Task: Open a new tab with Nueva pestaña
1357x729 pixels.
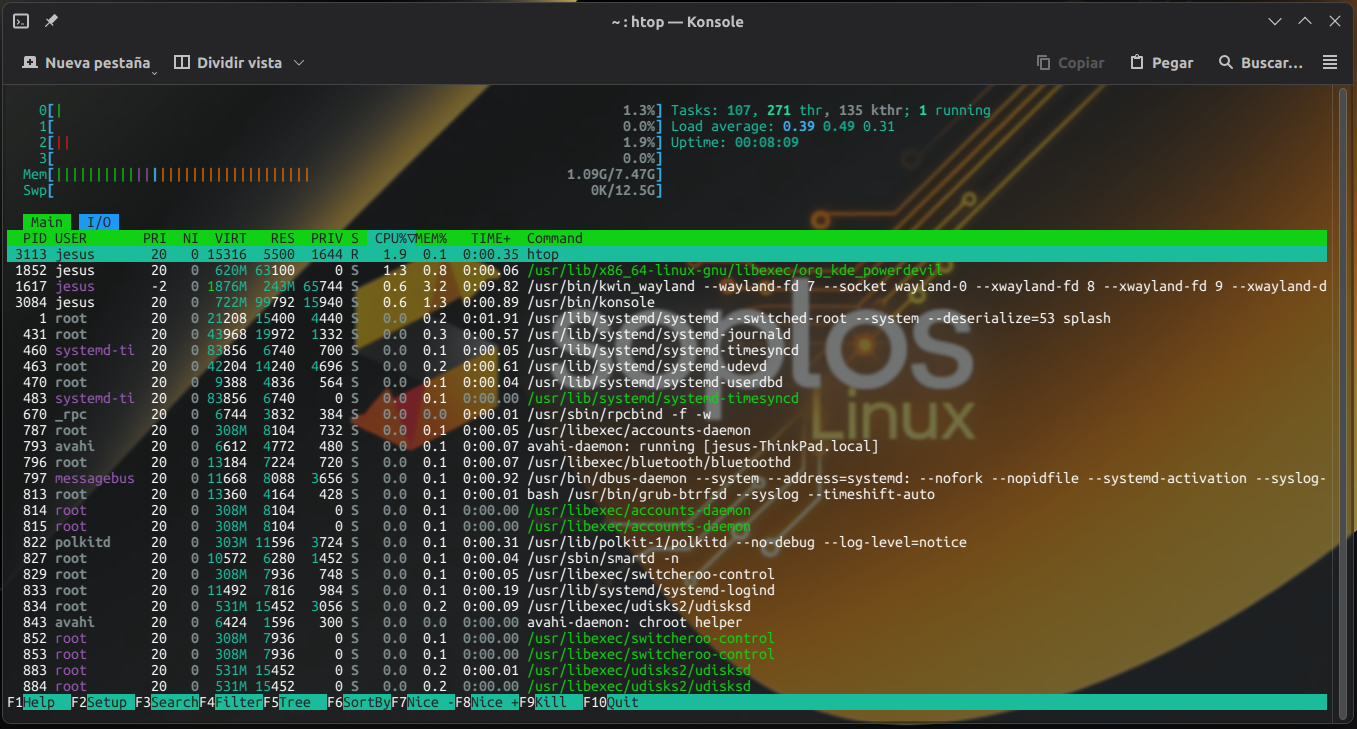Action: (86, 62)
